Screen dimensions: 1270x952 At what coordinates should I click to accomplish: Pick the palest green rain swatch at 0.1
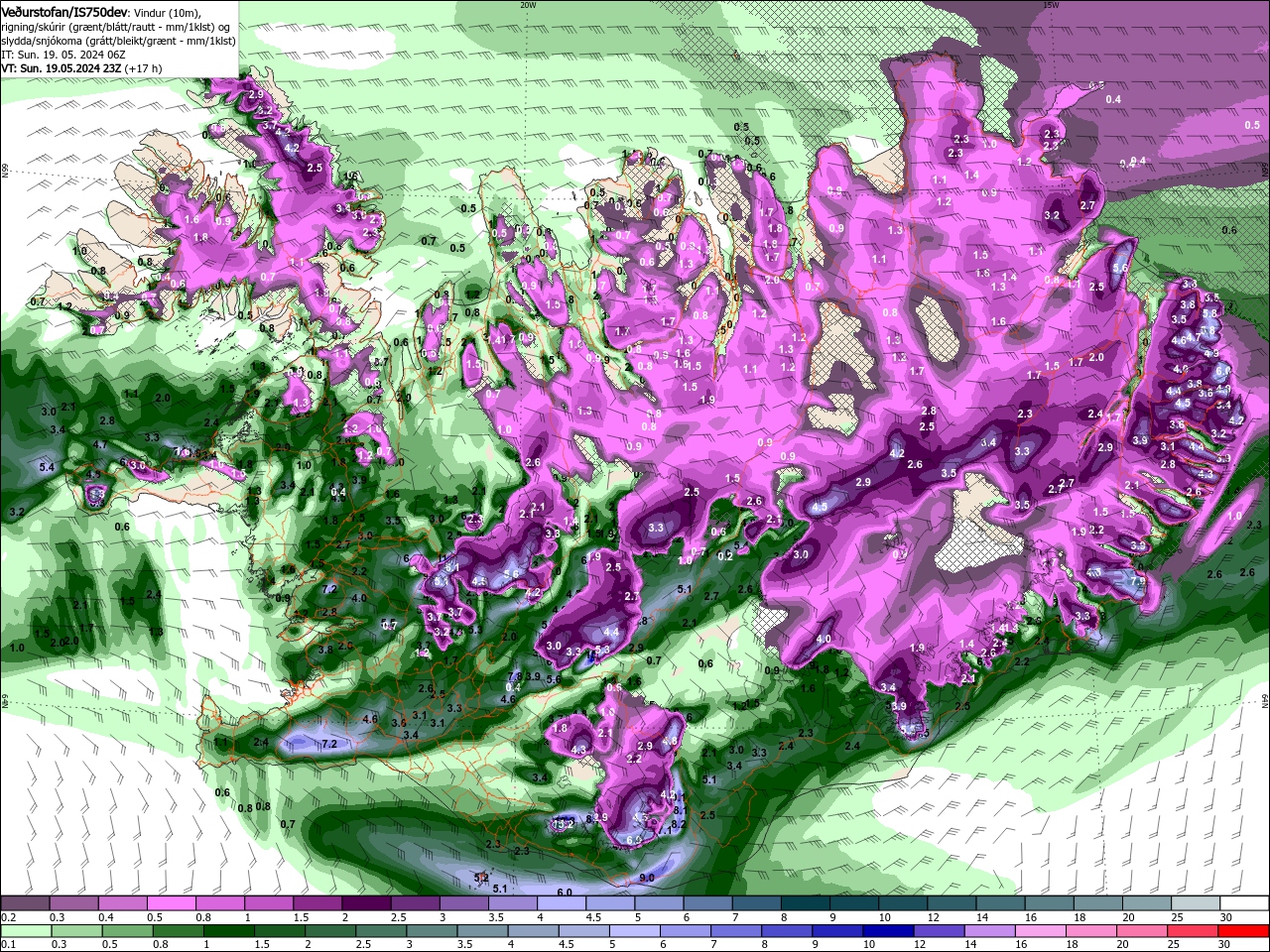pyautogui.click(x=25, y=931)
